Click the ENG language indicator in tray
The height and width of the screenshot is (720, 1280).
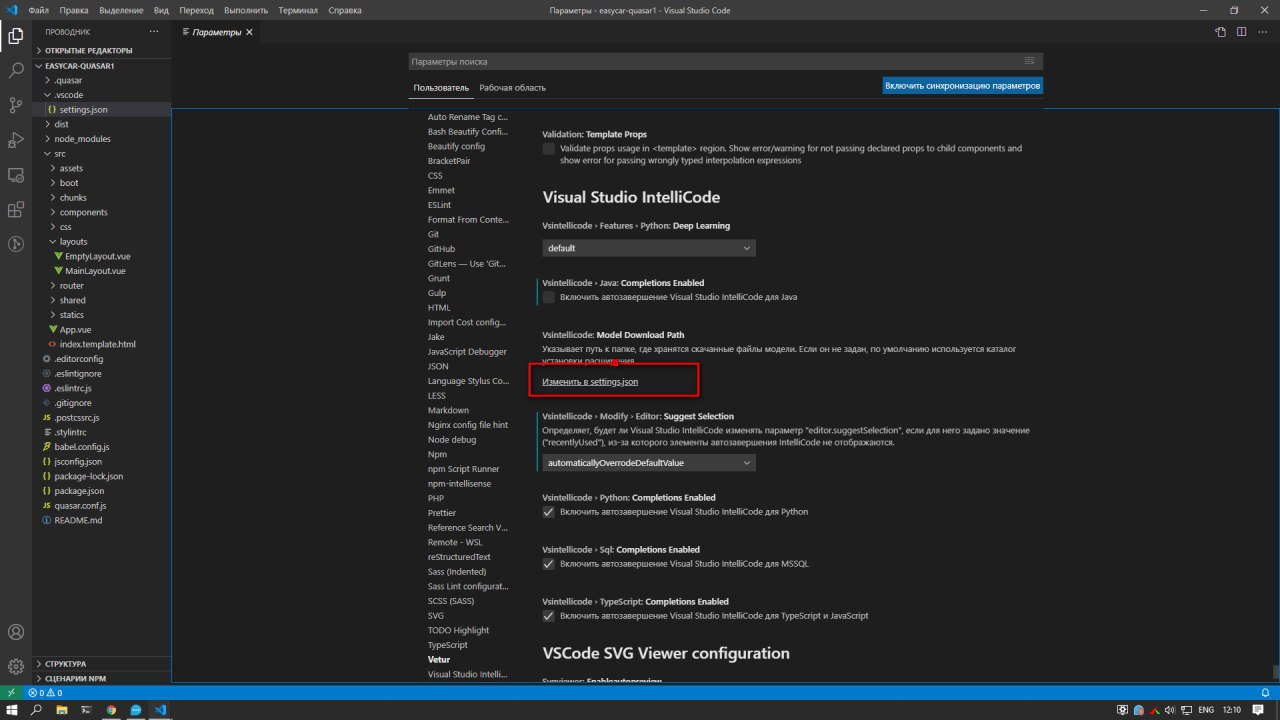coord(1205,709)
